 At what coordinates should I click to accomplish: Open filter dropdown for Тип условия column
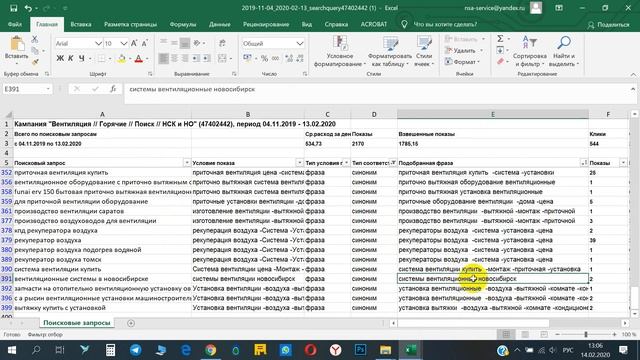346,163
